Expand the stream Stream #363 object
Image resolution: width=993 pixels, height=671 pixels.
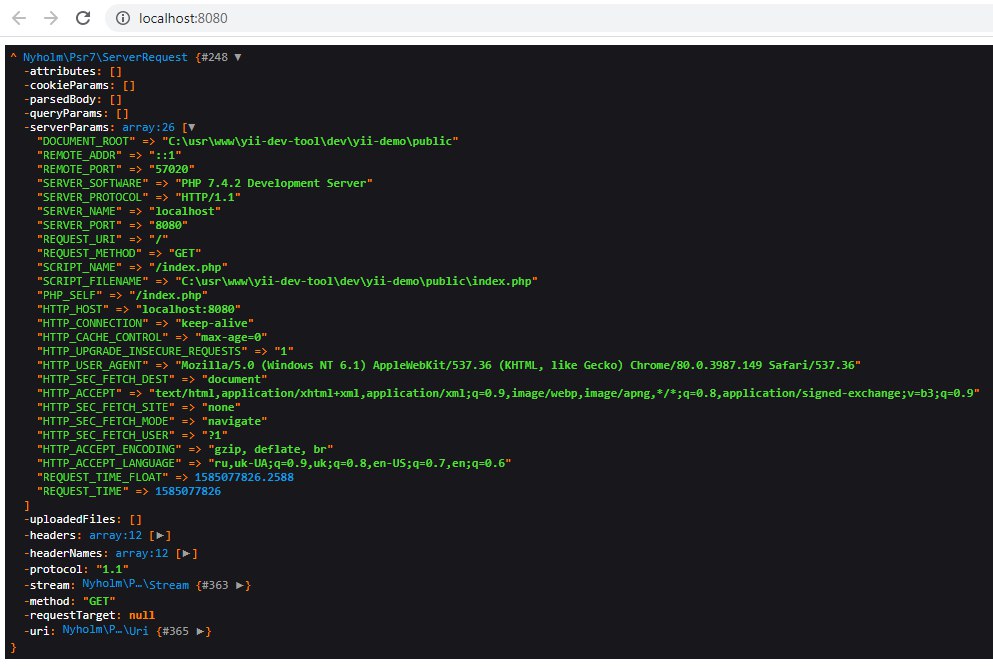tap(239, 586)
